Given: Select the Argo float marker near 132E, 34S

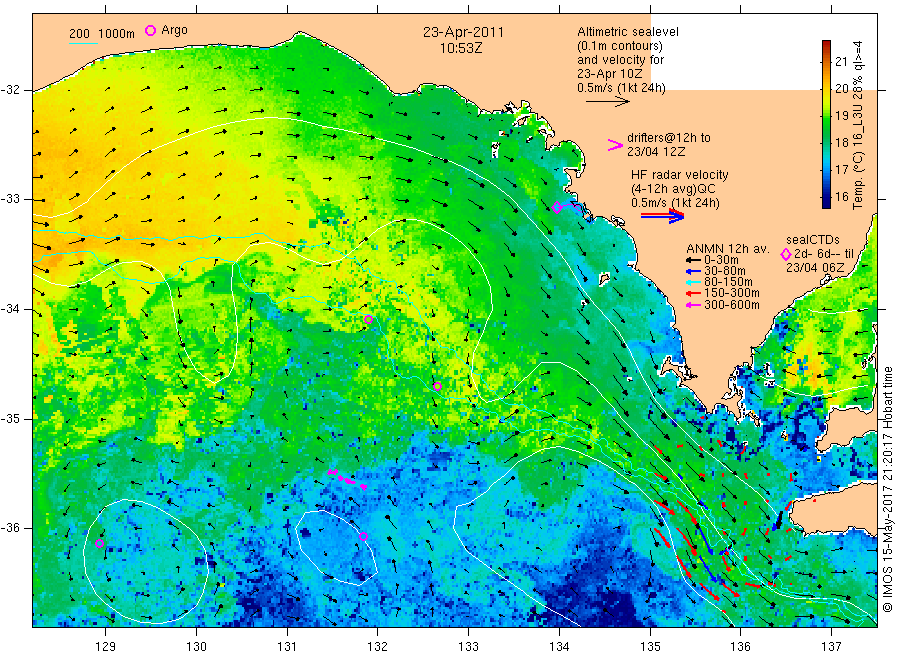Looking at the screenshot, I should click(368, 320).
